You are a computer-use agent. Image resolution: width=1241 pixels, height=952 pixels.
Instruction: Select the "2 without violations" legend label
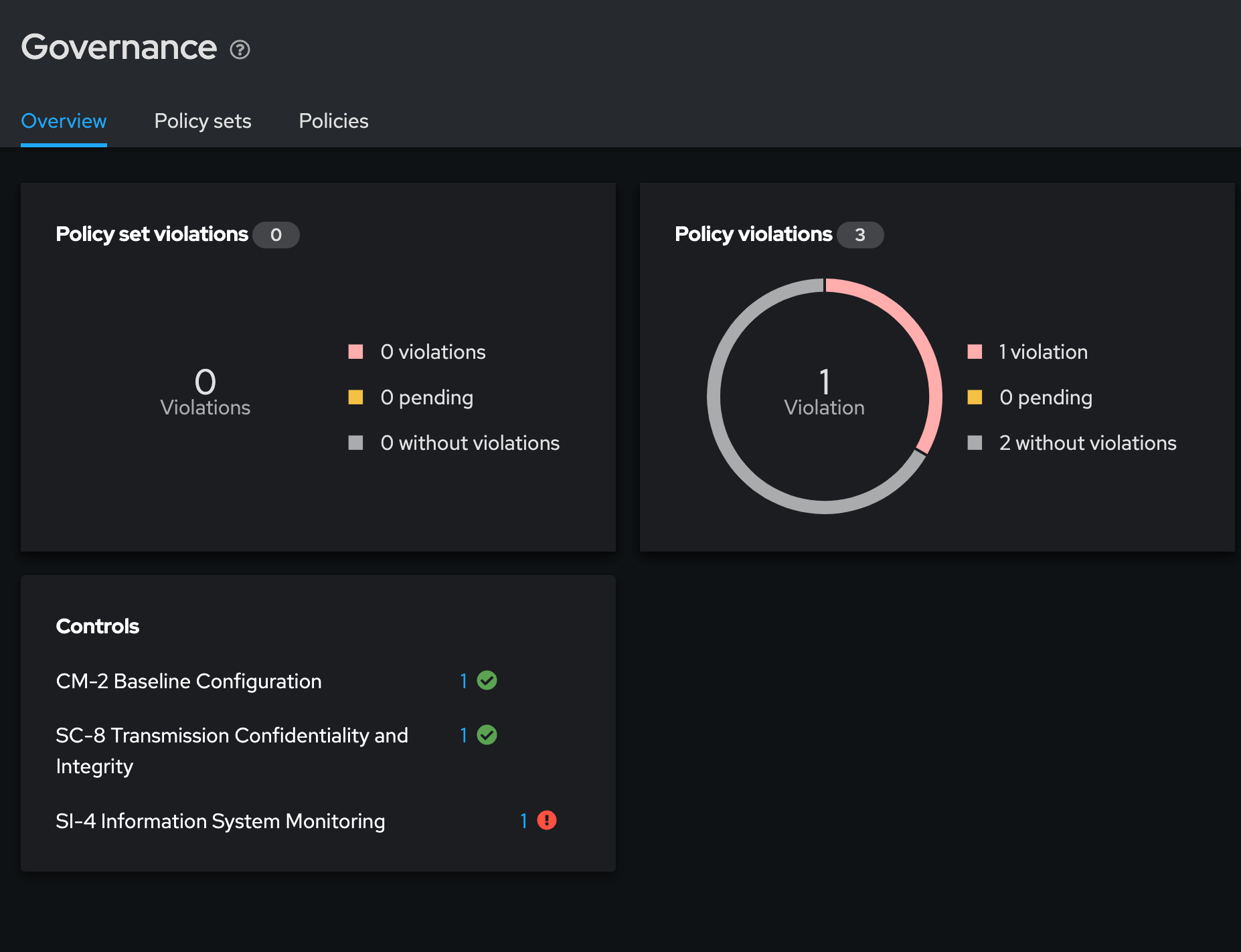(1088, 443)
